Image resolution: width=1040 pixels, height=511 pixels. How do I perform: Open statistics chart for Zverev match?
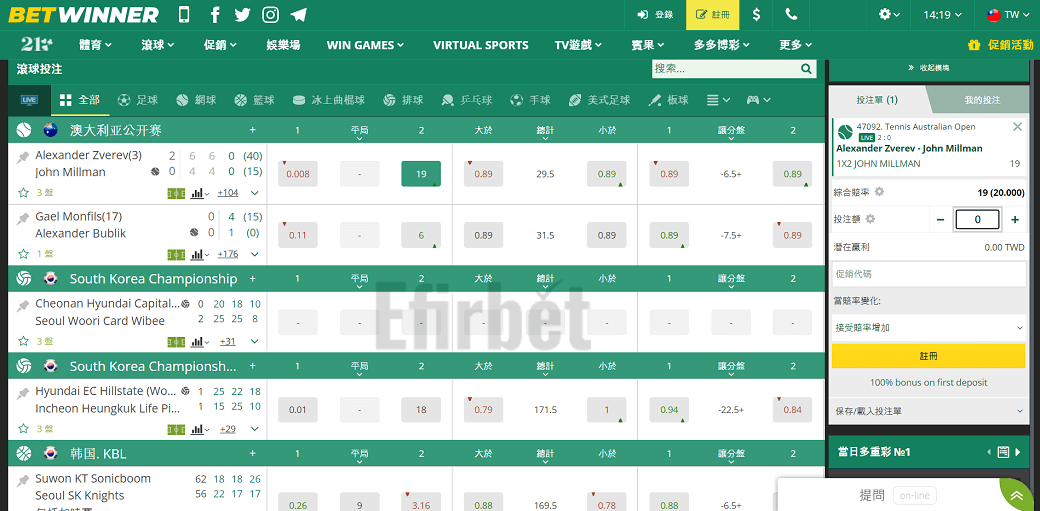pos(199,193)
